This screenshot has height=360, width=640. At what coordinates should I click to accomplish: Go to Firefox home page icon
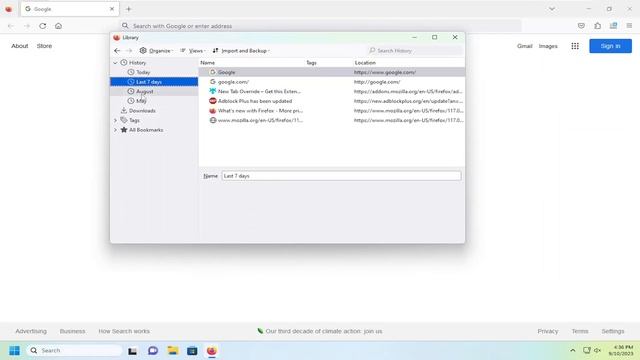(58, 26)
